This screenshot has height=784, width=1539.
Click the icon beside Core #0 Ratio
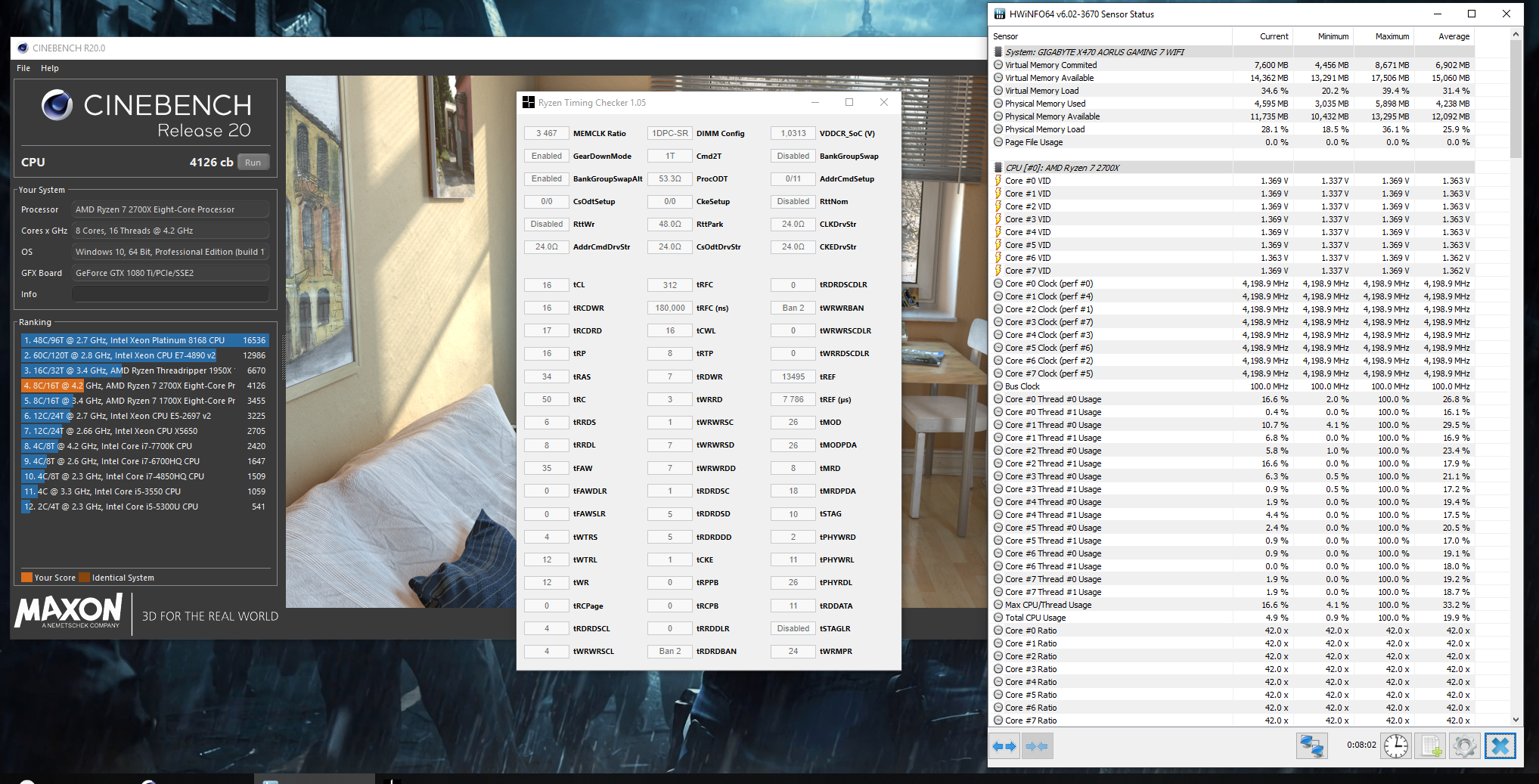tap(998, 631)
